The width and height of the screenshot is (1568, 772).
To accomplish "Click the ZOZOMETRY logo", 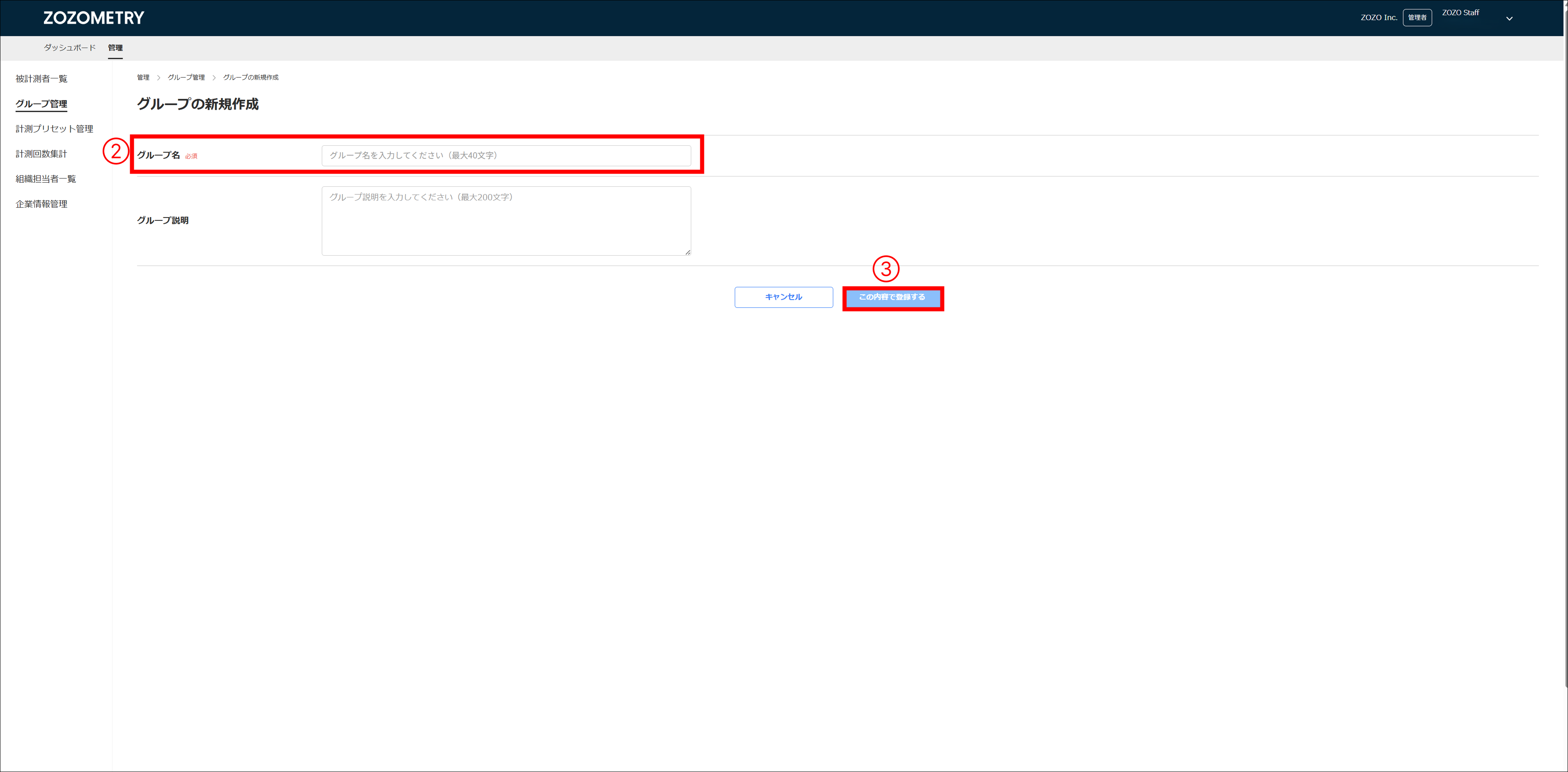I will coord(94,18).
